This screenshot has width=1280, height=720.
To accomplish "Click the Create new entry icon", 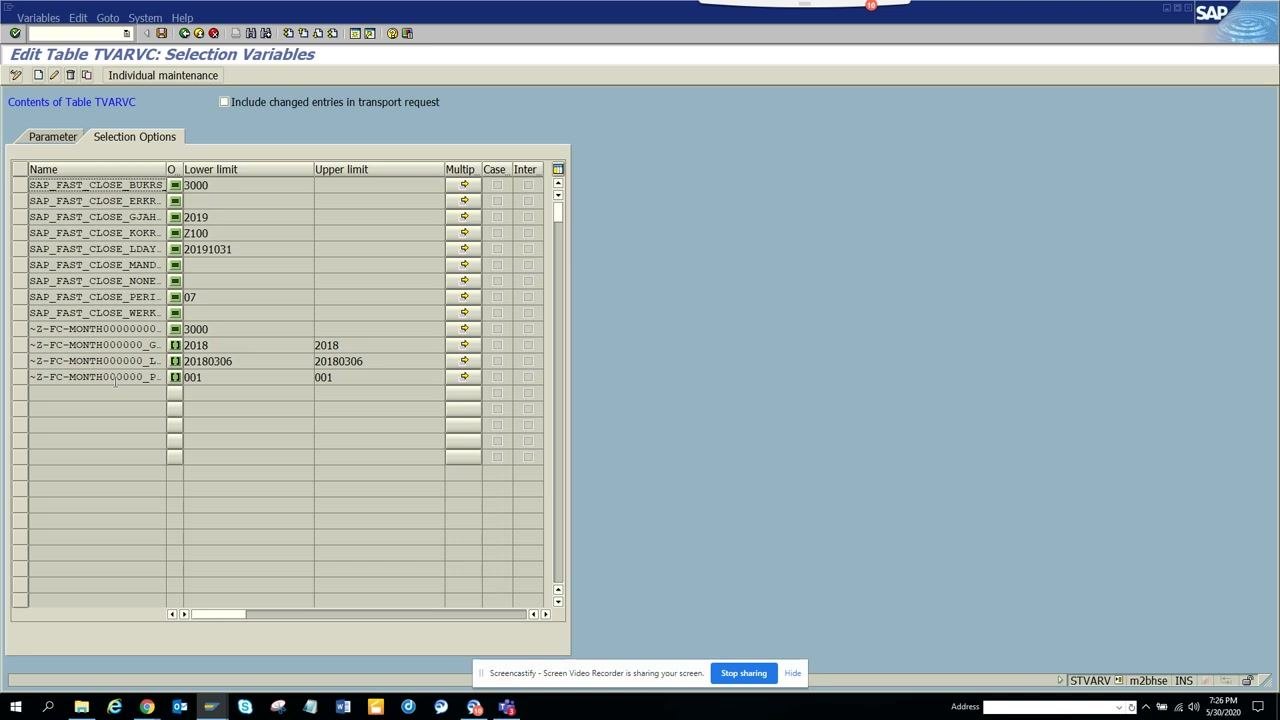I will coord(38,75).
